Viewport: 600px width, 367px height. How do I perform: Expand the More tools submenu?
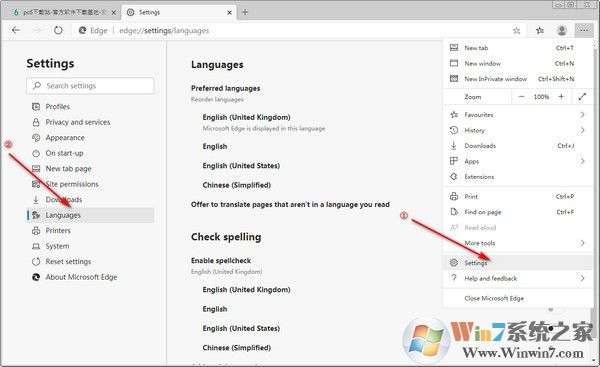(582, 243)
